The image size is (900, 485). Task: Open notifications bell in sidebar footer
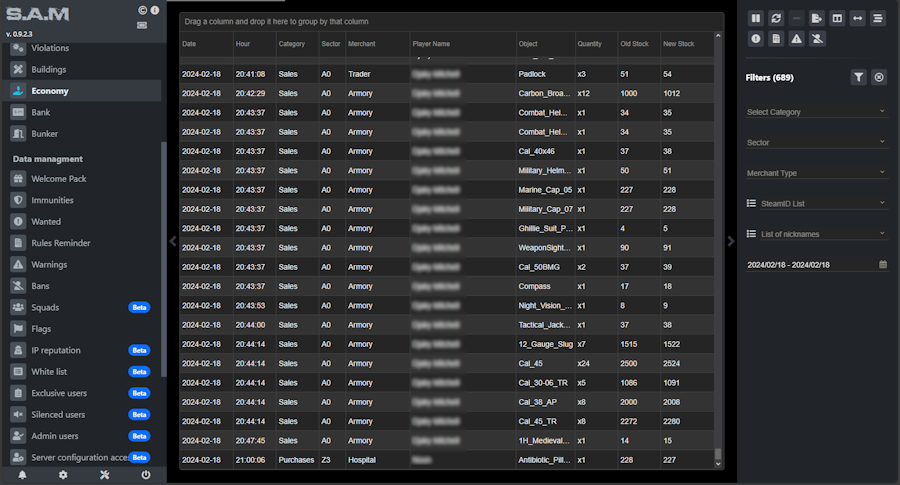click(x=22, y=475)
